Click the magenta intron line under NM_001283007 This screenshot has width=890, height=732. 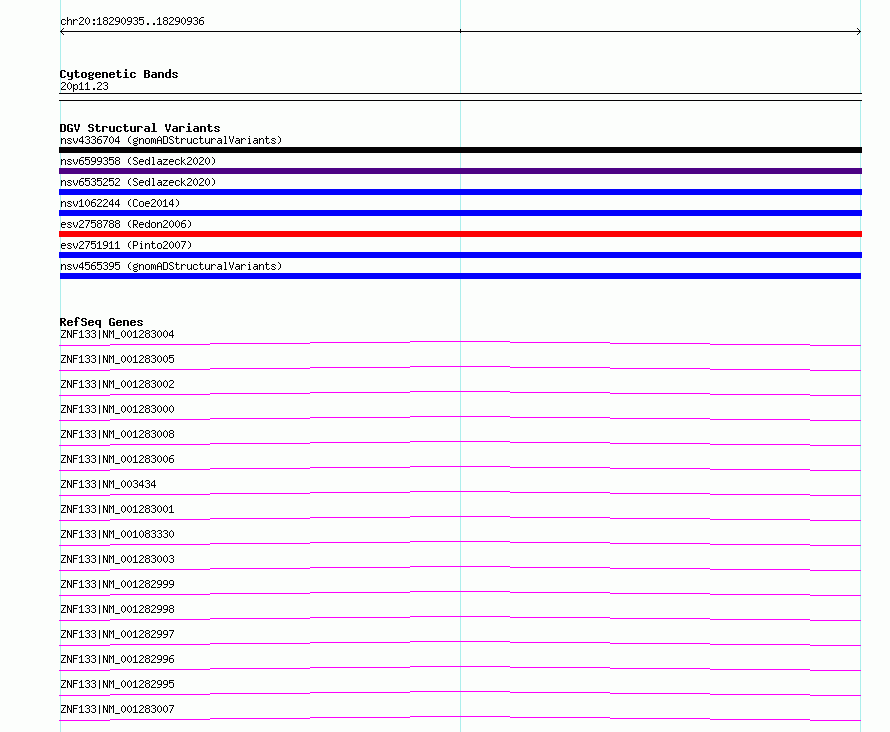(x=460, y=717)
